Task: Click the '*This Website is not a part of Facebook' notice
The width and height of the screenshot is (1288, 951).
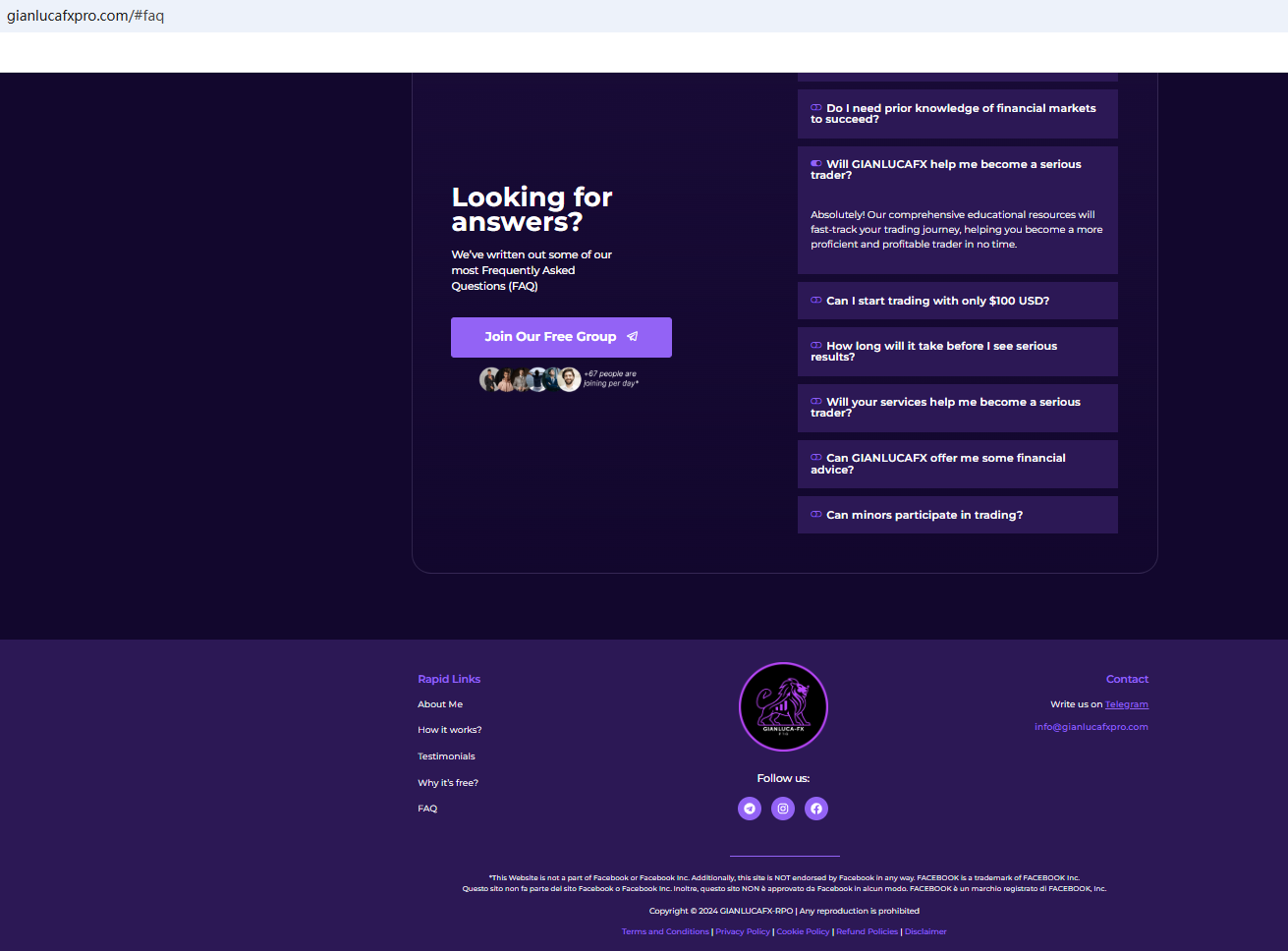Action: click(784, 878)
